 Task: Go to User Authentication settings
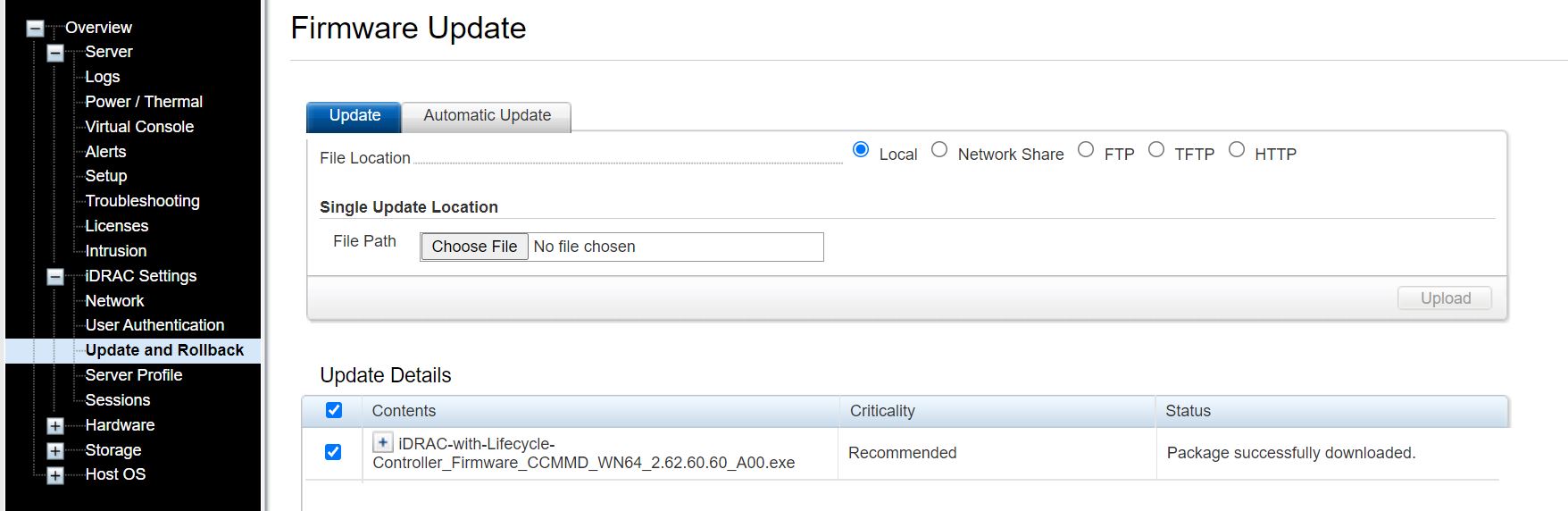click(x=154, y=325)
